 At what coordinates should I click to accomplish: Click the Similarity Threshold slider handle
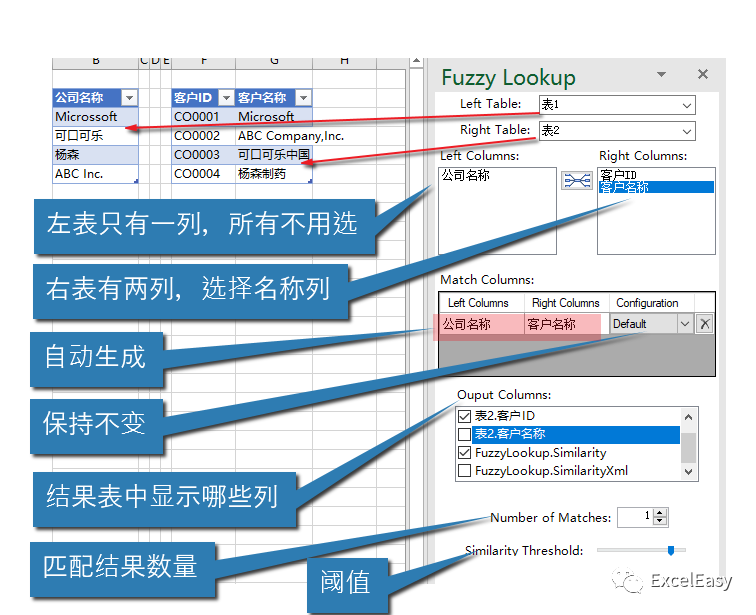pyautogui.click(x=671, y=550)
